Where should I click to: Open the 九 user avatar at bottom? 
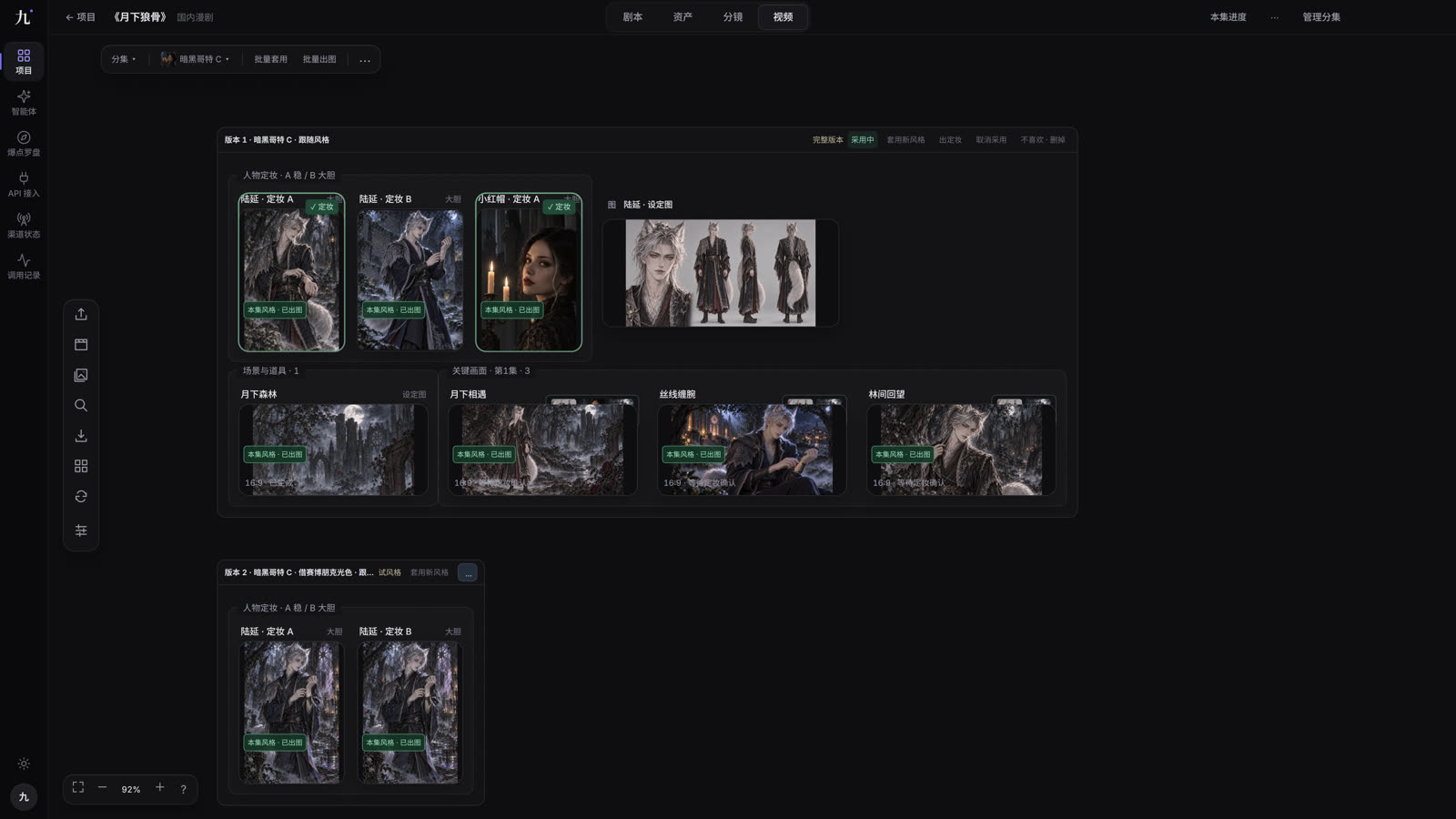pos(24,797)
